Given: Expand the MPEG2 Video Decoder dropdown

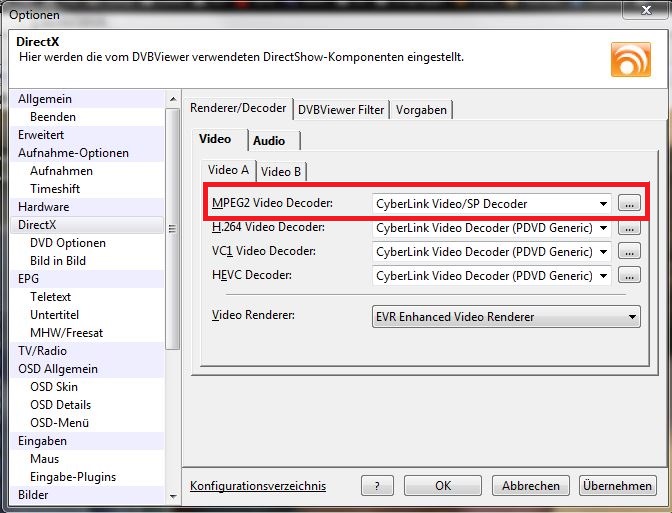Looking at the screenshot, I should pos(602,204).
